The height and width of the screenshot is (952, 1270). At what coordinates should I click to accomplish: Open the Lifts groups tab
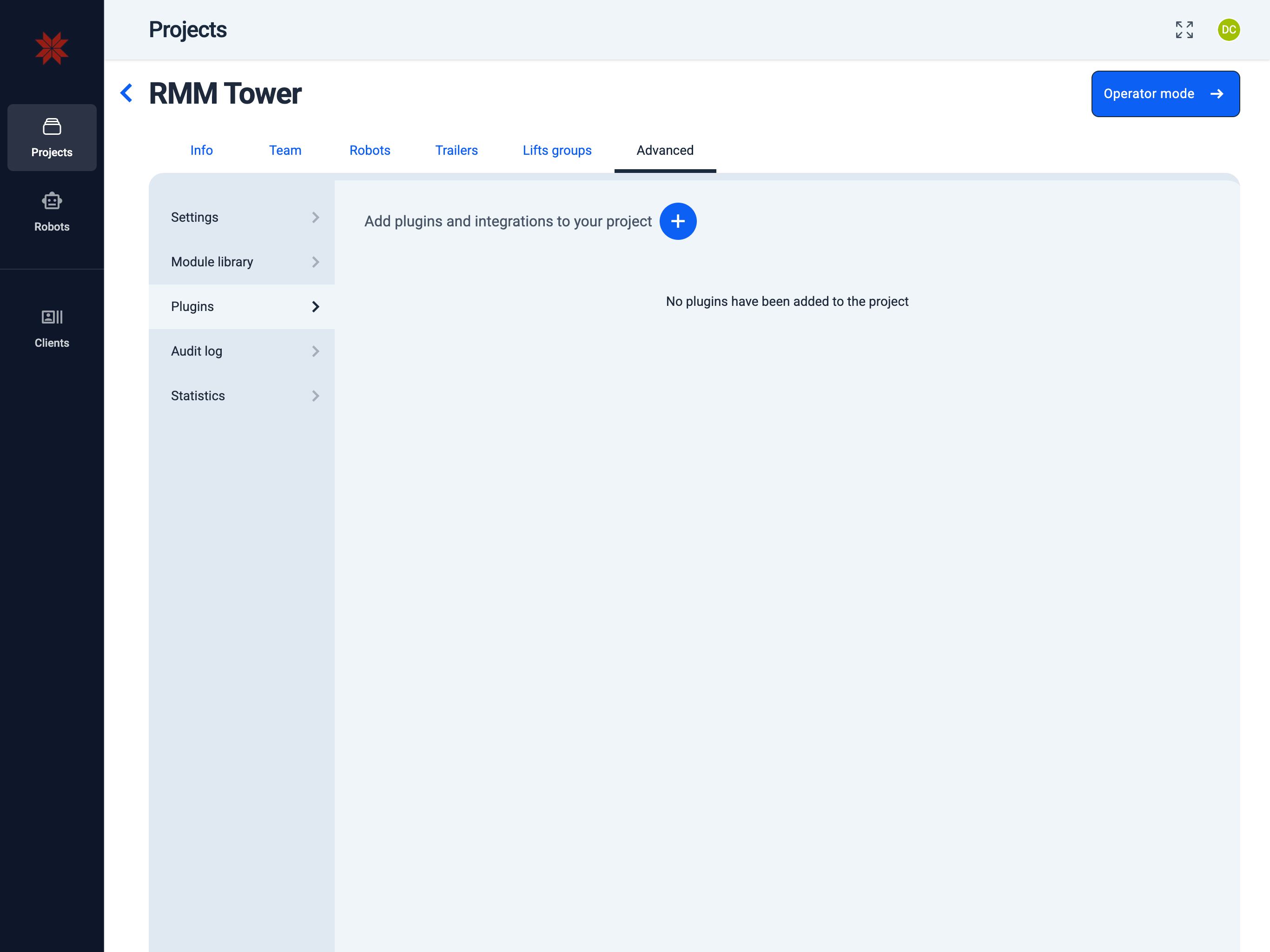click(x=556, y=151)
